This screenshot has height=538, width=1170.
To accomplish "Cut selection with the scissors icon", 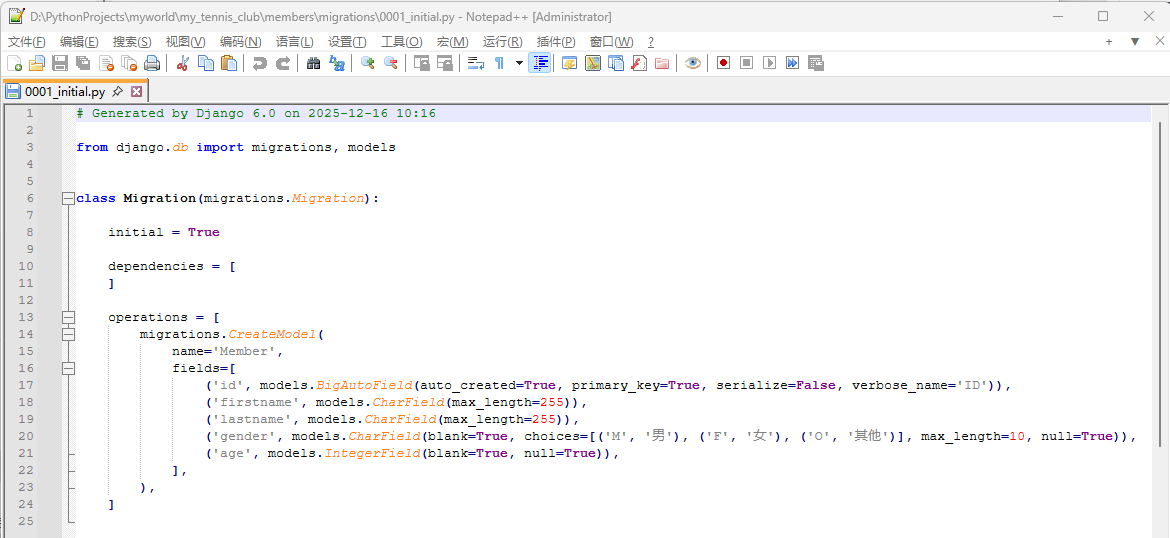I will coord(182,63).
